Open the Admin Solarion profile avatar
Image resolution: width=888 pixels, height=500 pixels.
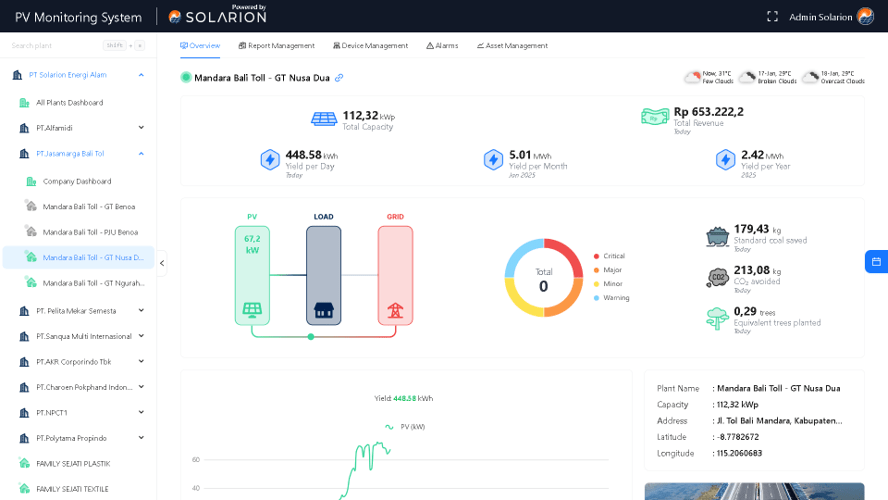(865, 16)
